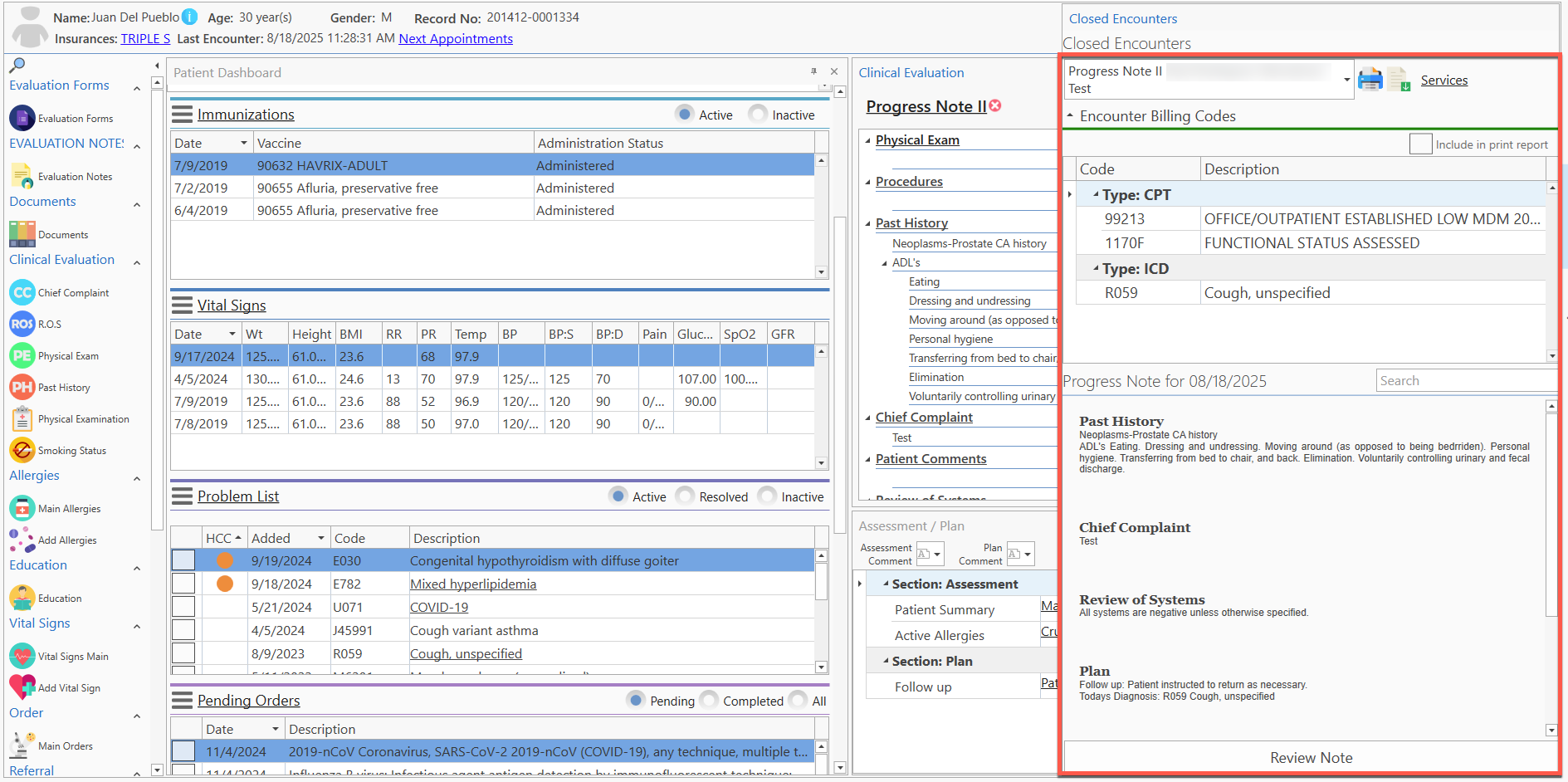
Task: Collapse the Evaluation Forms sidebar group
Action: (x=137, y=87)
